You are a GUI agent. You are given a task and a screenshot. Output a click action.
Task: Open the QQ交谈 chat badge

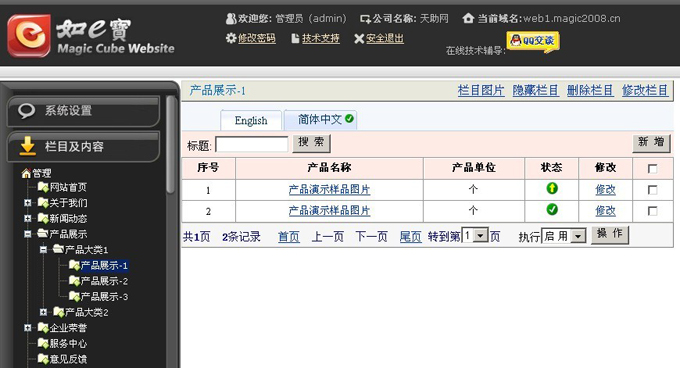[533, 42]
